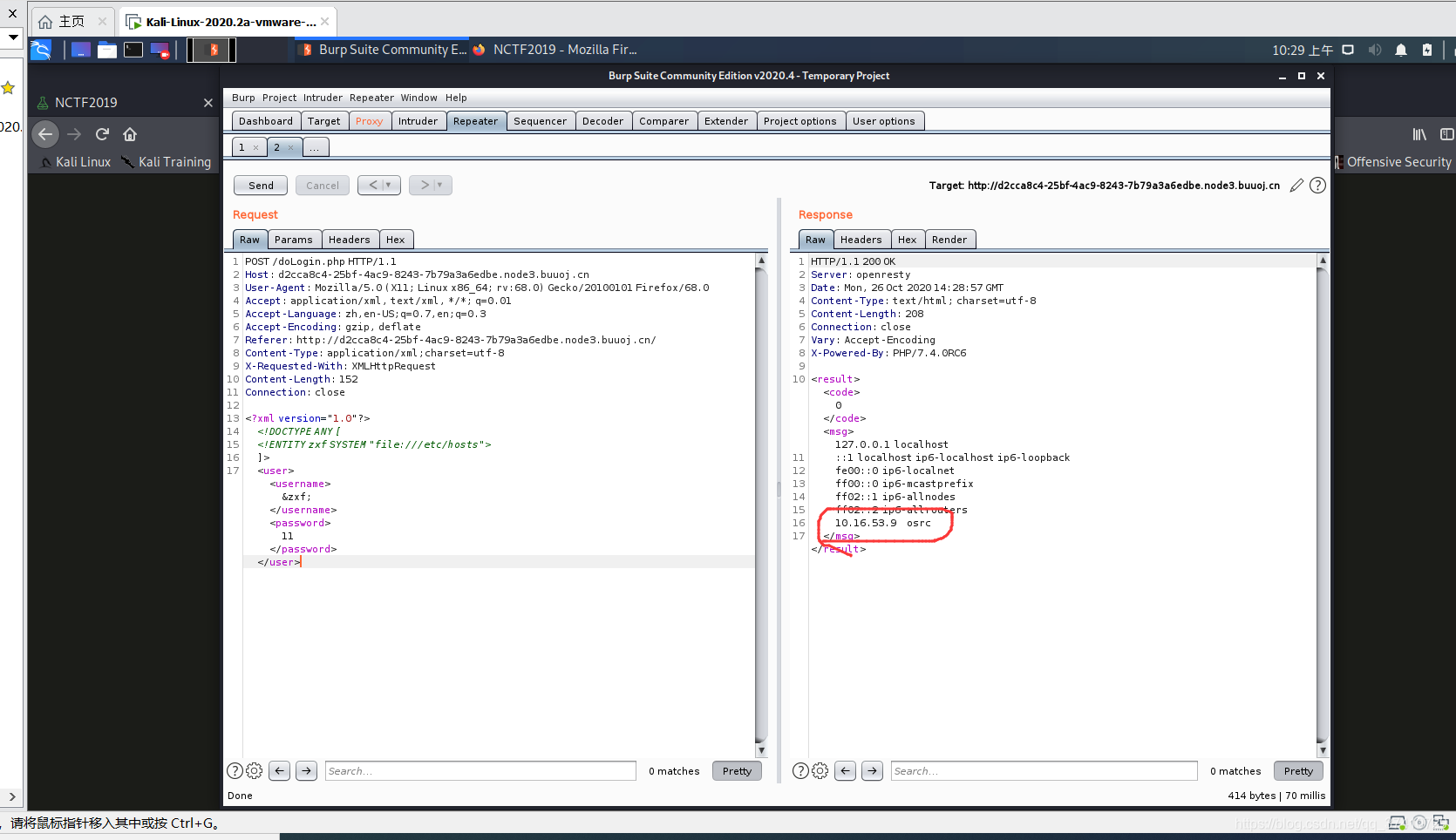This screenshot has width=1456, height=840.
Task: Launch terminal from Kali panel
Action: (x=133, y=50)
